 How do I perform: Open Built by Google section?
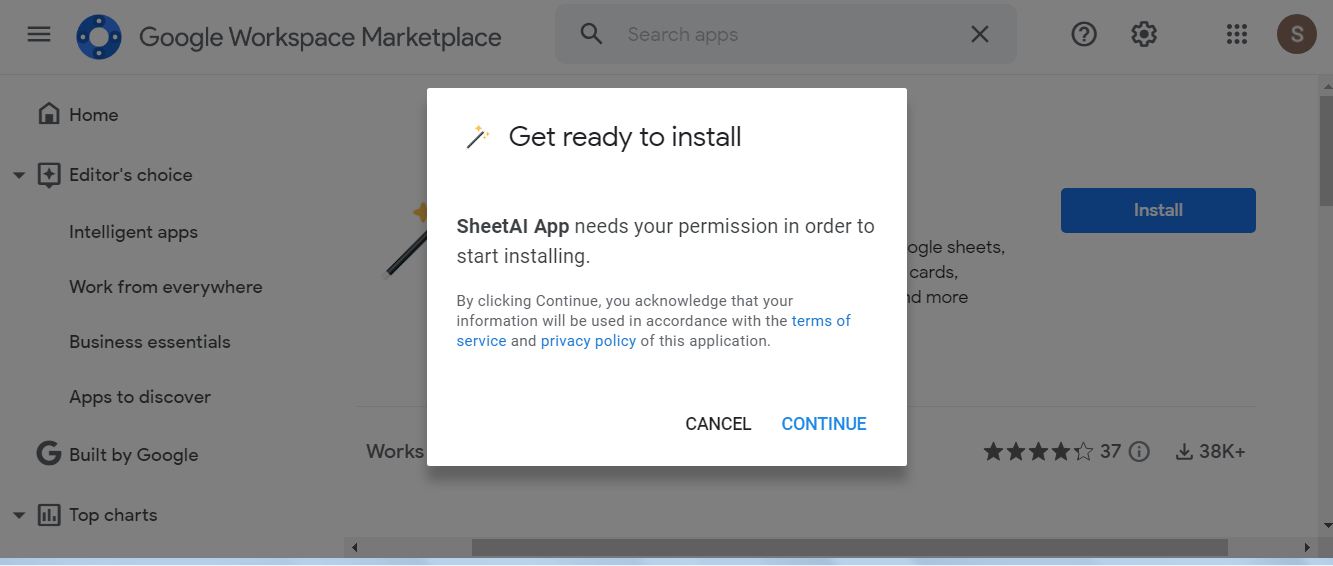click(x=134, y=455)
